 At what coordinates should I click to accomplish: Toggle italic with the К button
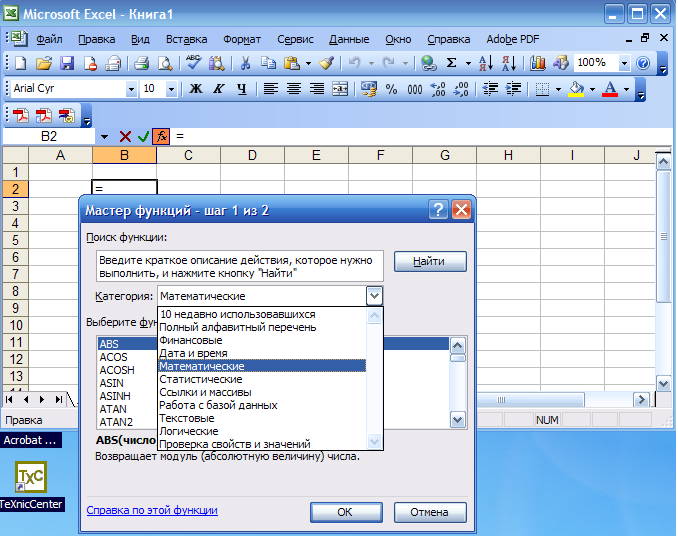click(x=219, y=89)
